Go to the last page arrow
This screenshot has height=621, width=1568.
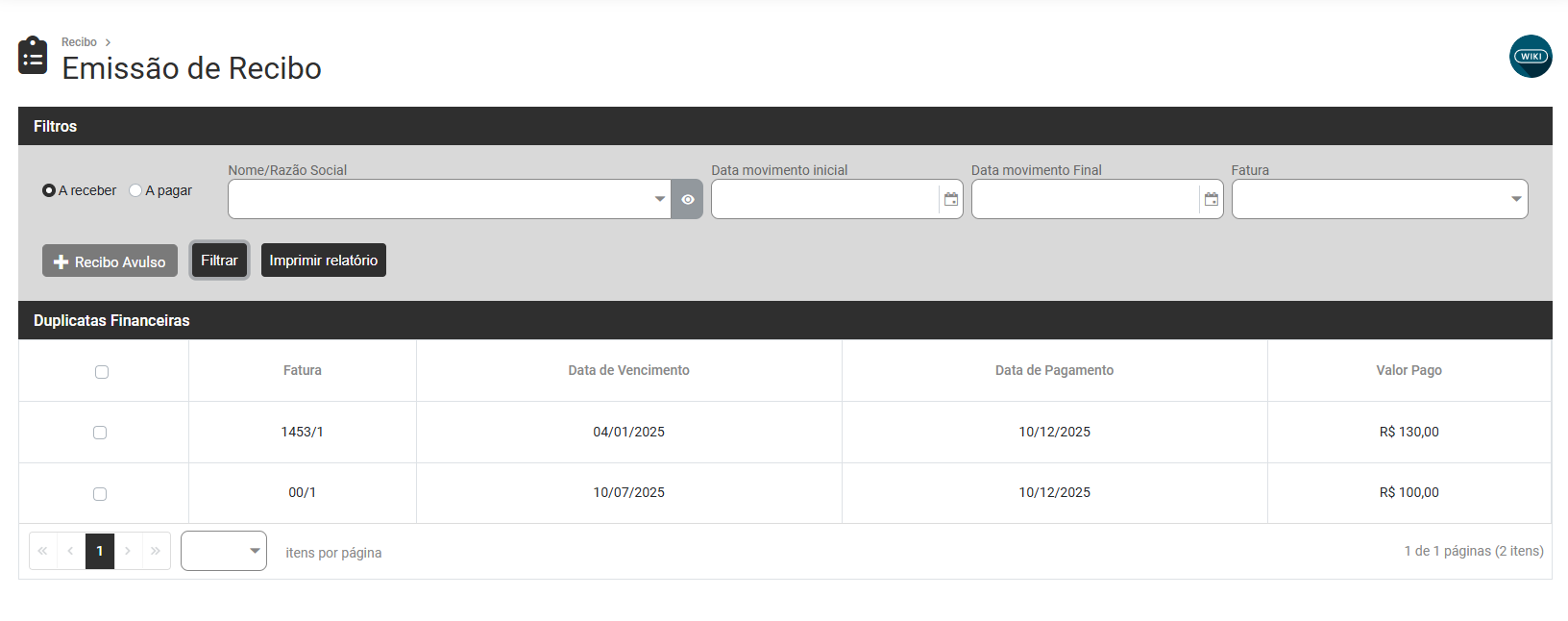tap(156, 552)
